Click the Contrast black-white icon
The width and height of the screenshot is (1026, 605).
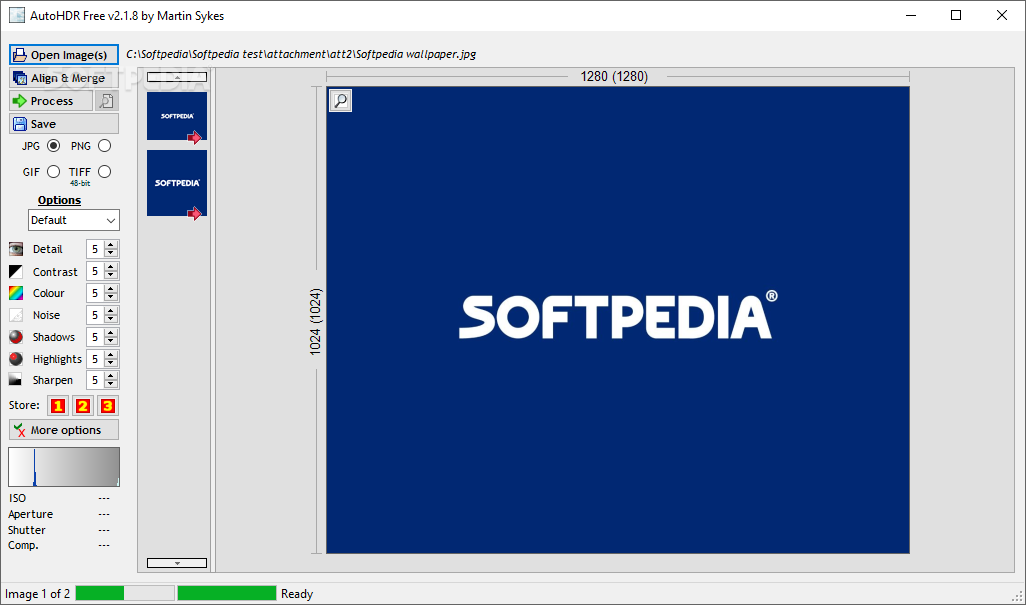coord(16,271)
